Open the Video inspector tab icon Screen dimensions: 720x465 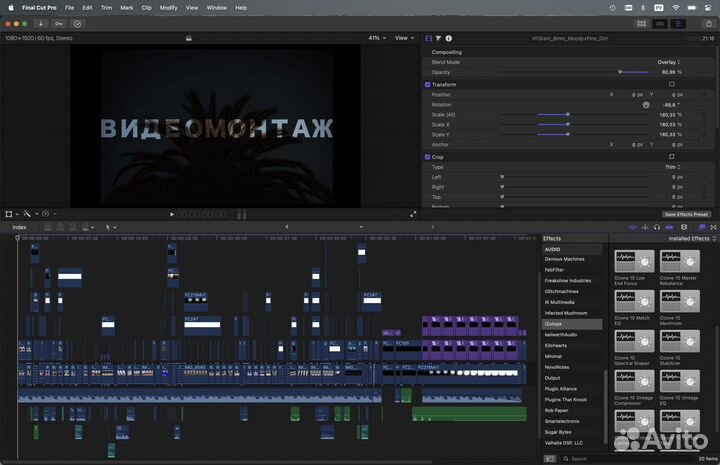click(x=428, y=38)
